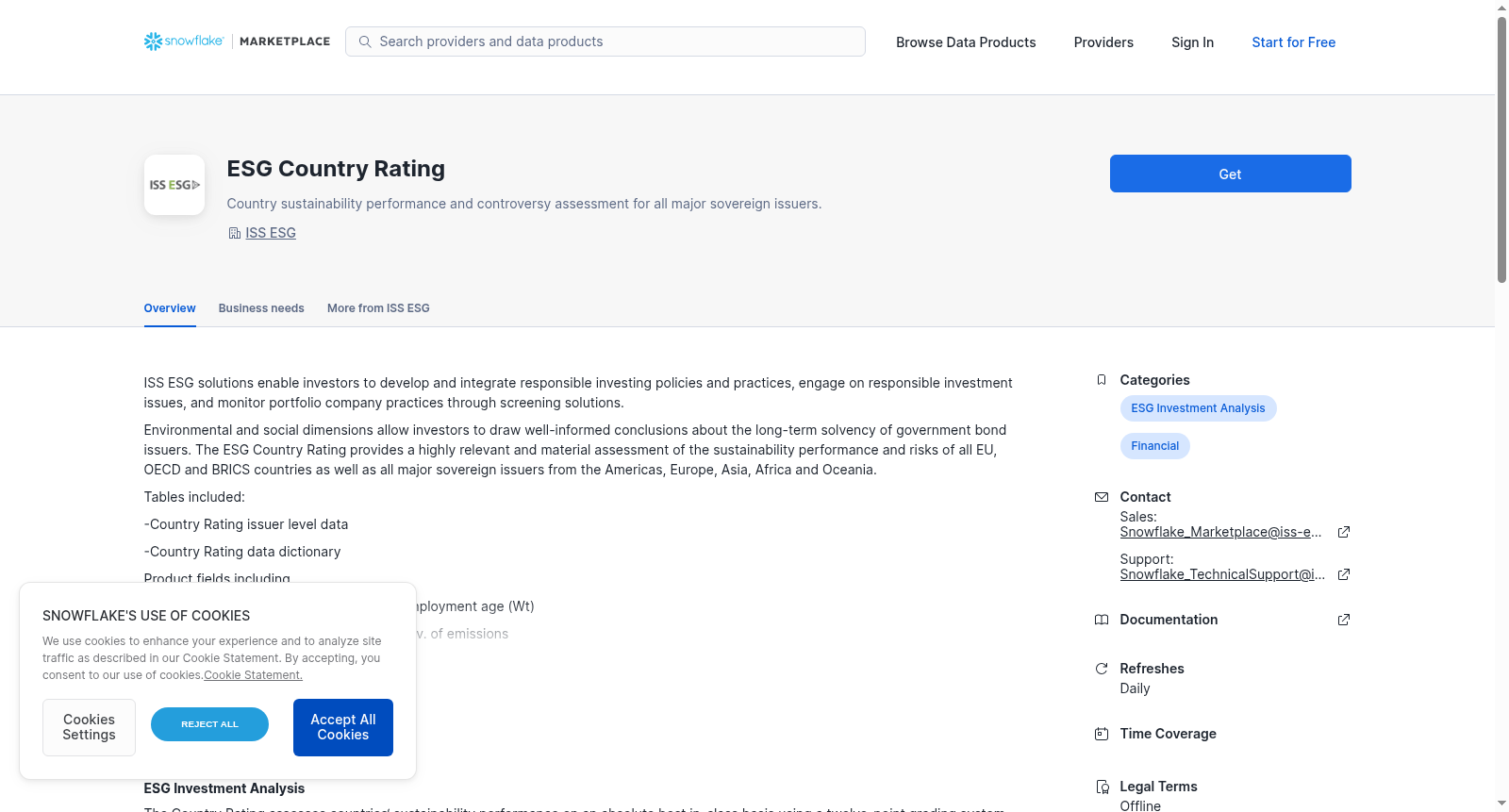Open the Cookie Statement link

pos(253,675)
